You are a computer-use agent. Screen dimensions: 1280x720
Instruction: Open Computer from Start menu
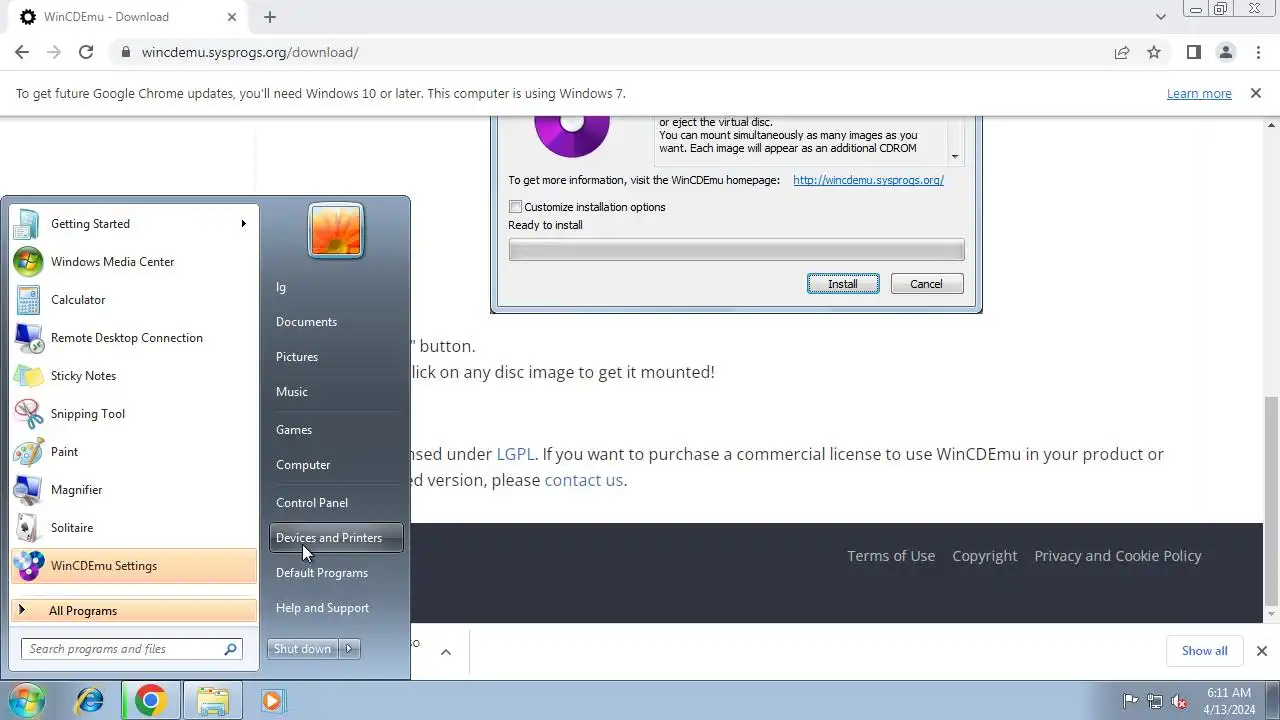tap(303, 465)
